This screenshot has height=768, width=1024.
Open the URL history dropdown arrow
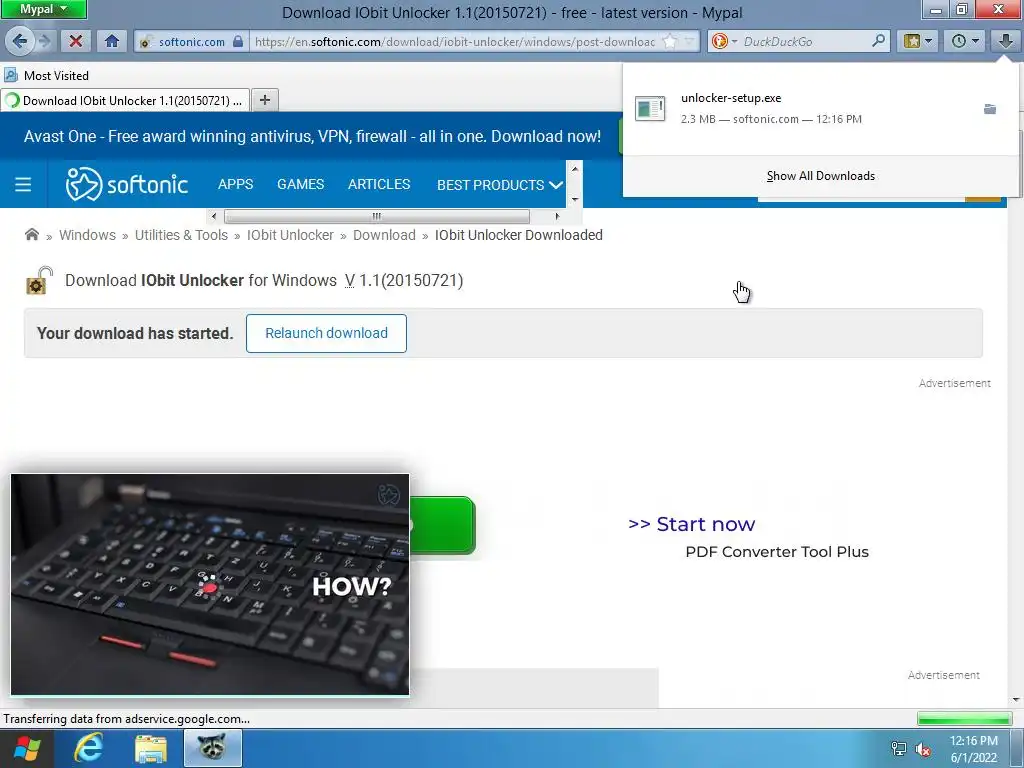[x=690, y=41]
